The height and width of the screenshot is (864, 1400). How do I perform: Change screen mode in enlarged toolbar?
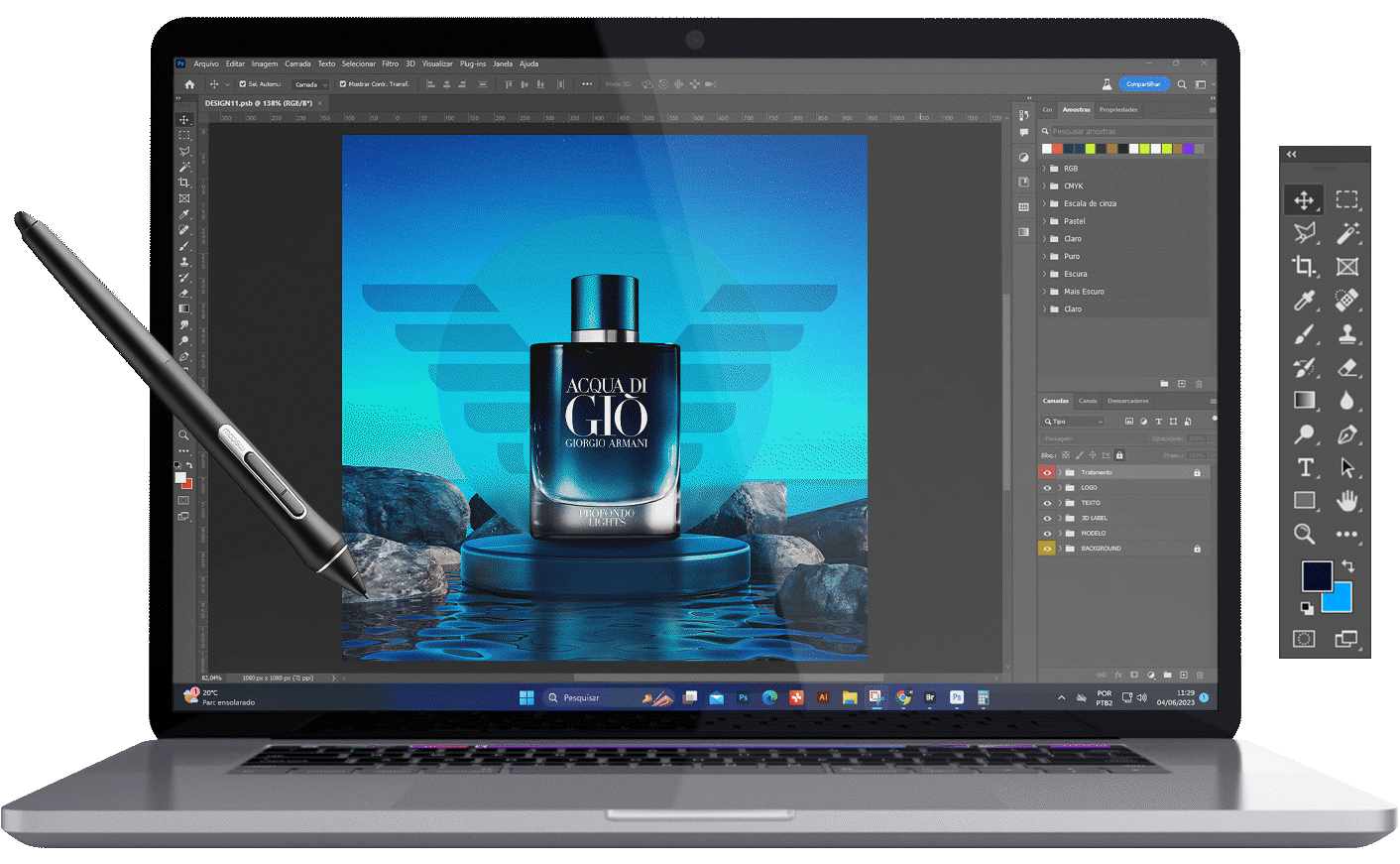[x=1346, y=639]
